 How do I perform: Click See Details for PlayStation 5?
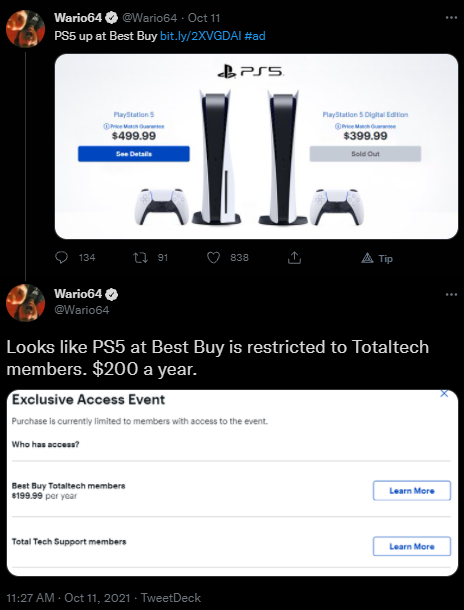click(x=134, y=154)
